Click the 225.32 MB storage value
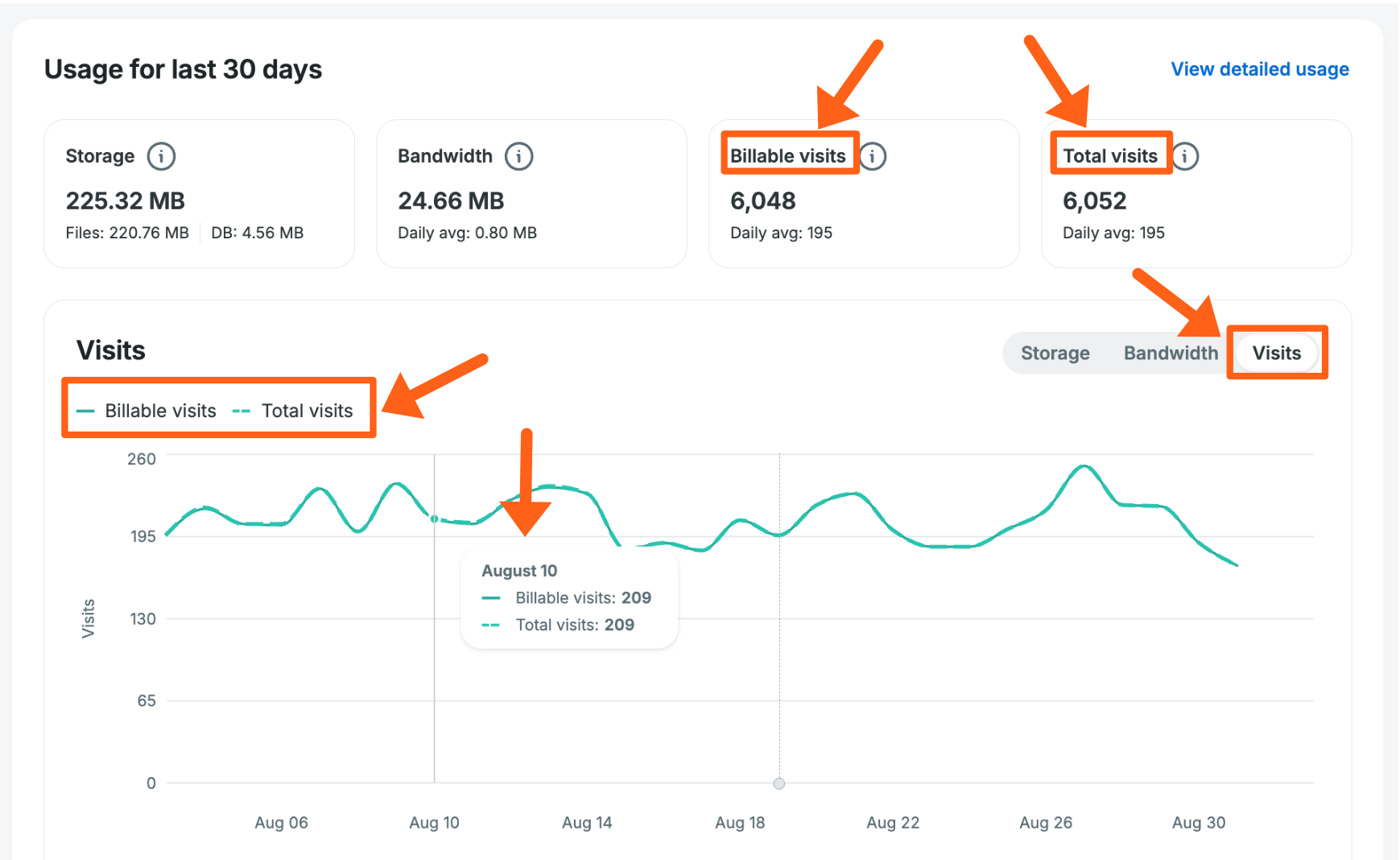The width and height of the screenshot is (1400, 860). point(126,201)
